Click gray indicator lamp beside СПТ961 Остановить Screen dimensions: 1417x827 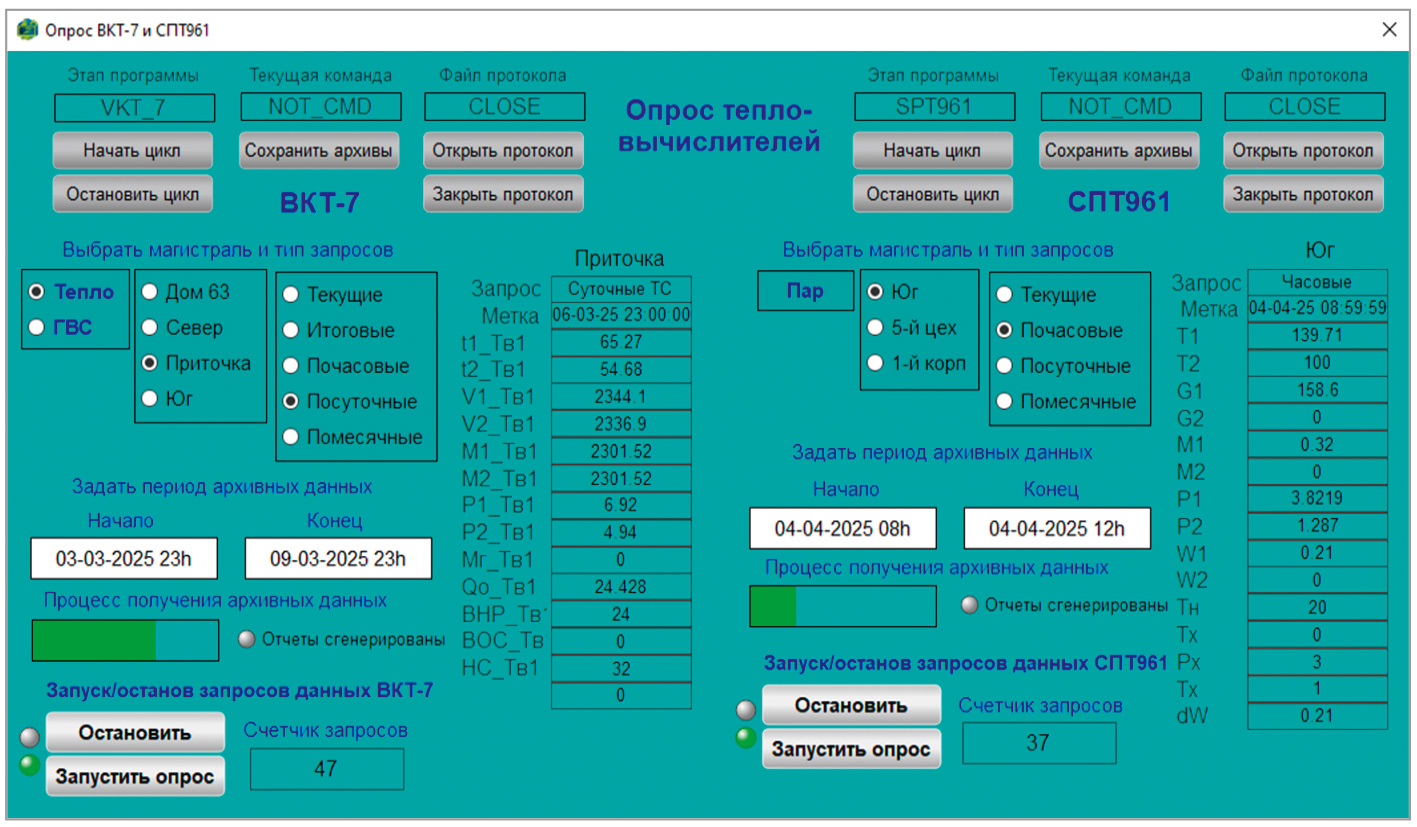pos(746,711)
